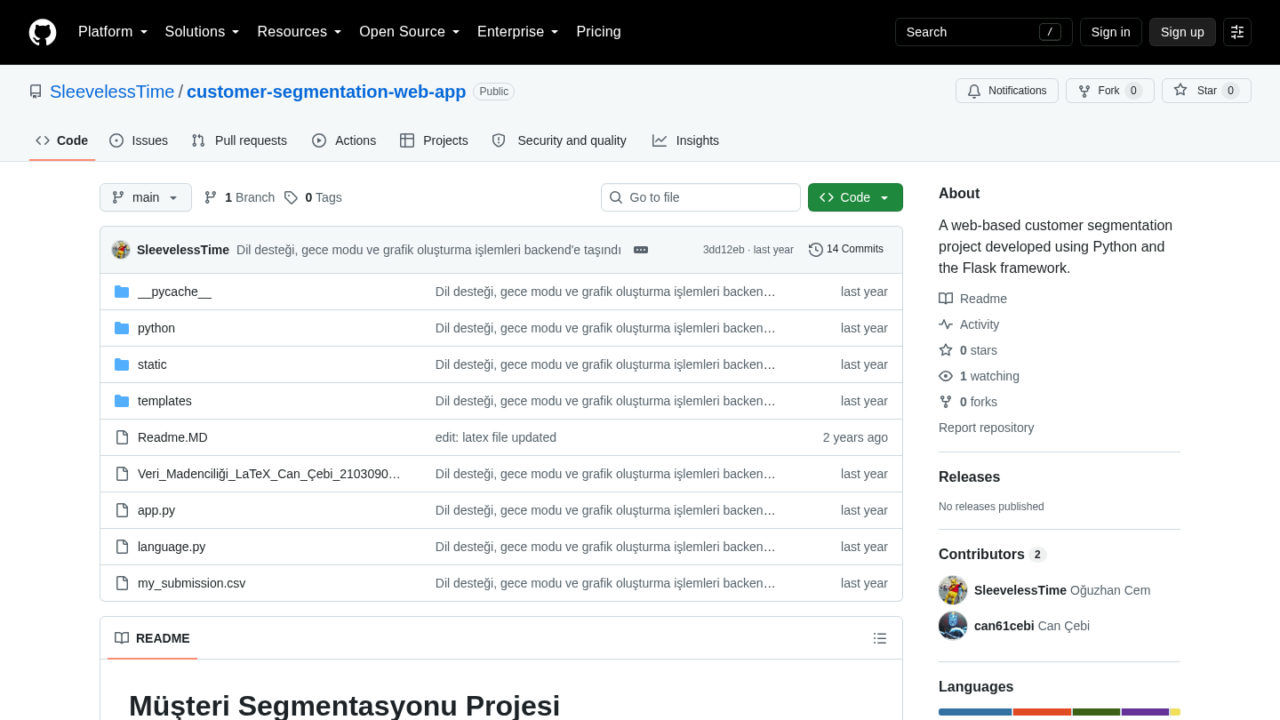Open the README outline list icon
Screen dimensions: 1280x720
pyautogui.click(x=880, y=638)
